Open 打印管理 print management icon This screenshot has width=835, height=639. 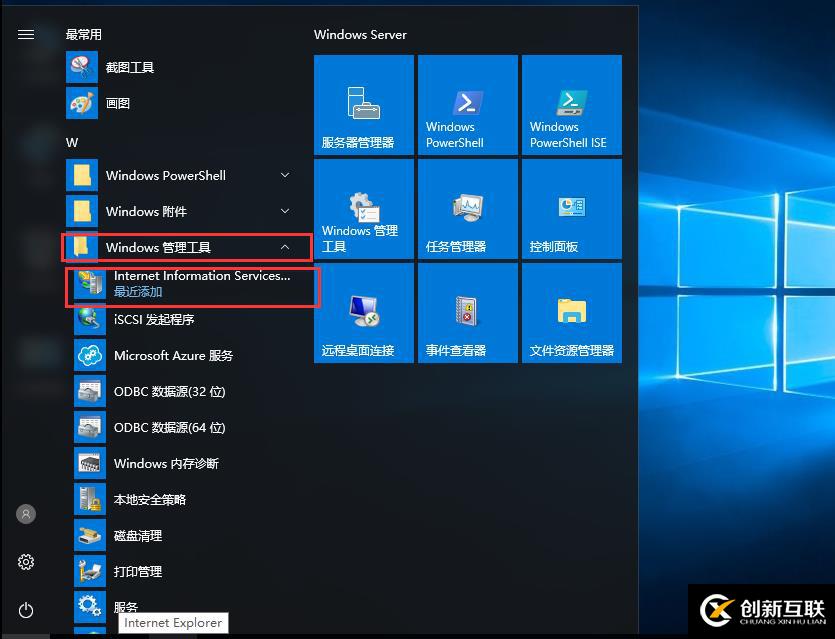90,571
